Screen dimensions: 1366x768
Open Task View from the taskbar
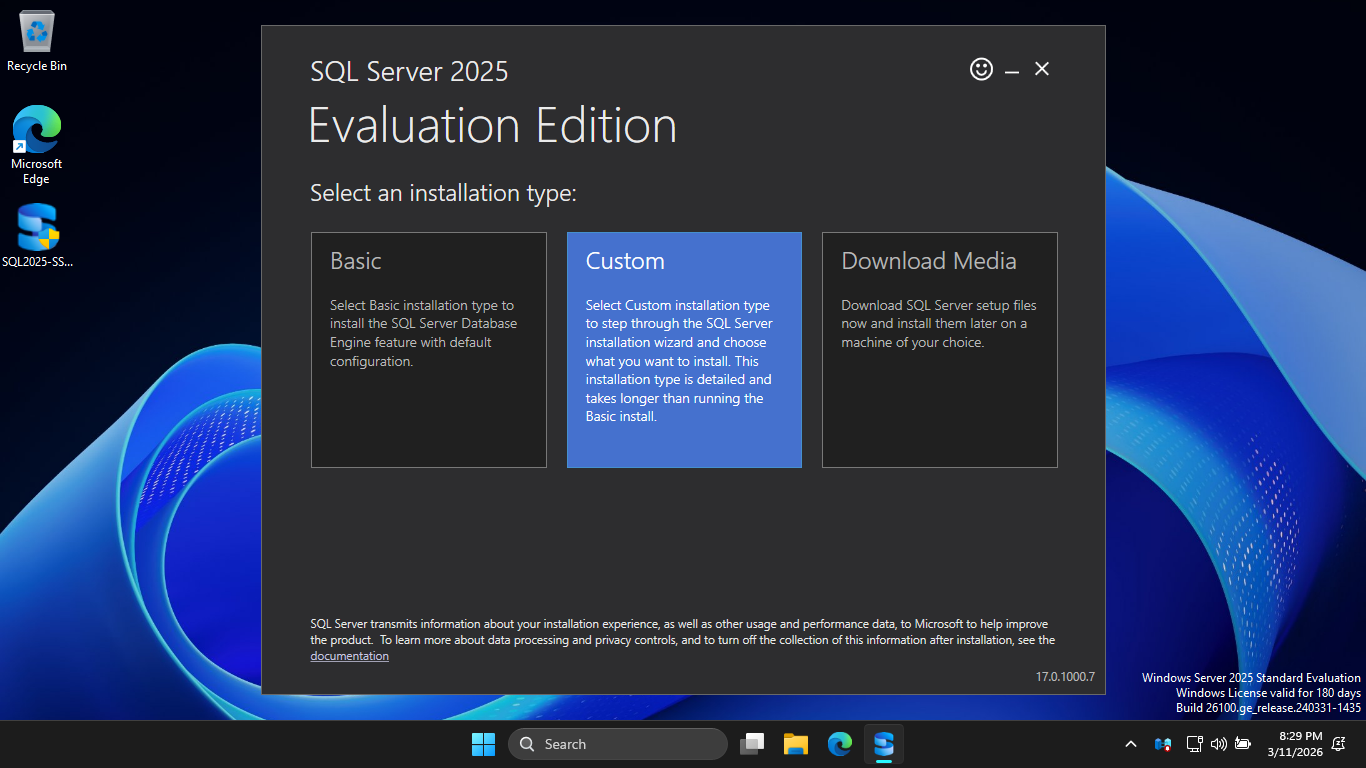[x=752, y=744]
